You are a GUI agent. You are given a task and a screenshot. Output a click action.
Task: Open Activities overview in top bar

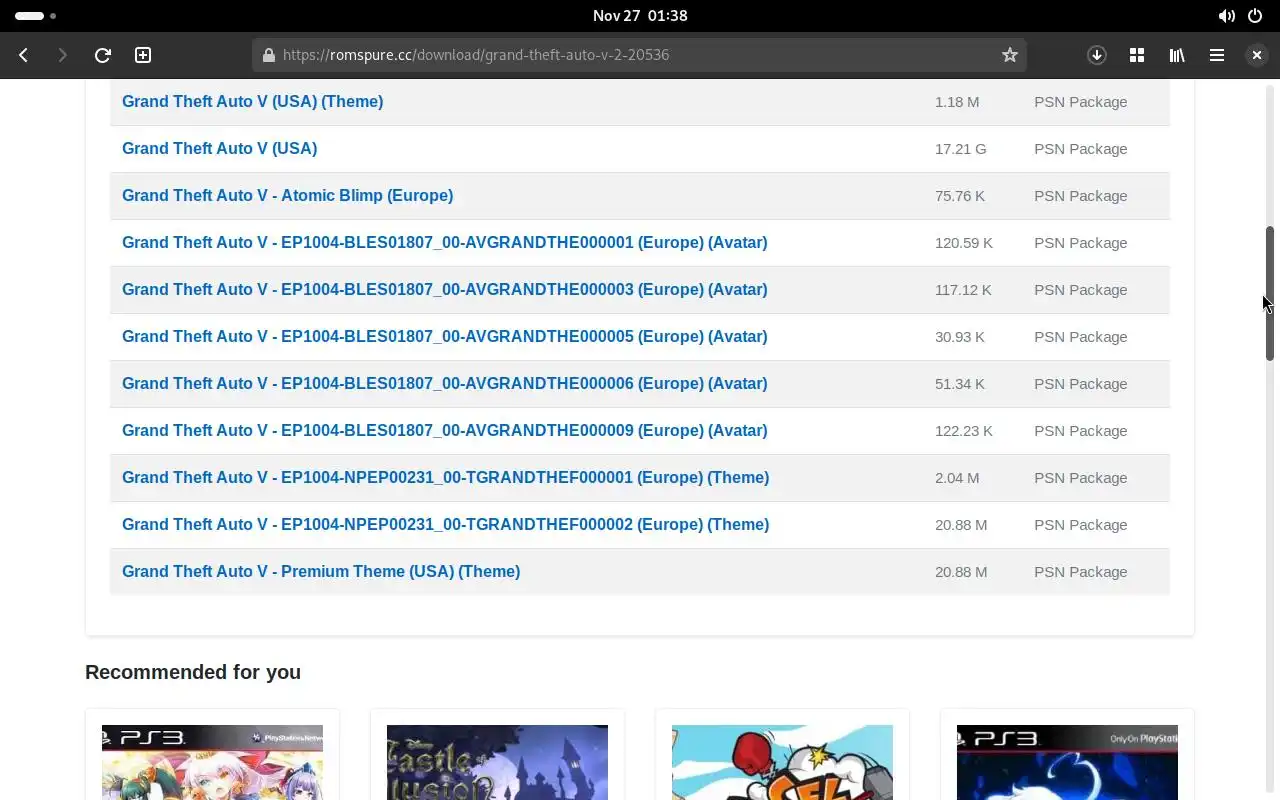35,16
